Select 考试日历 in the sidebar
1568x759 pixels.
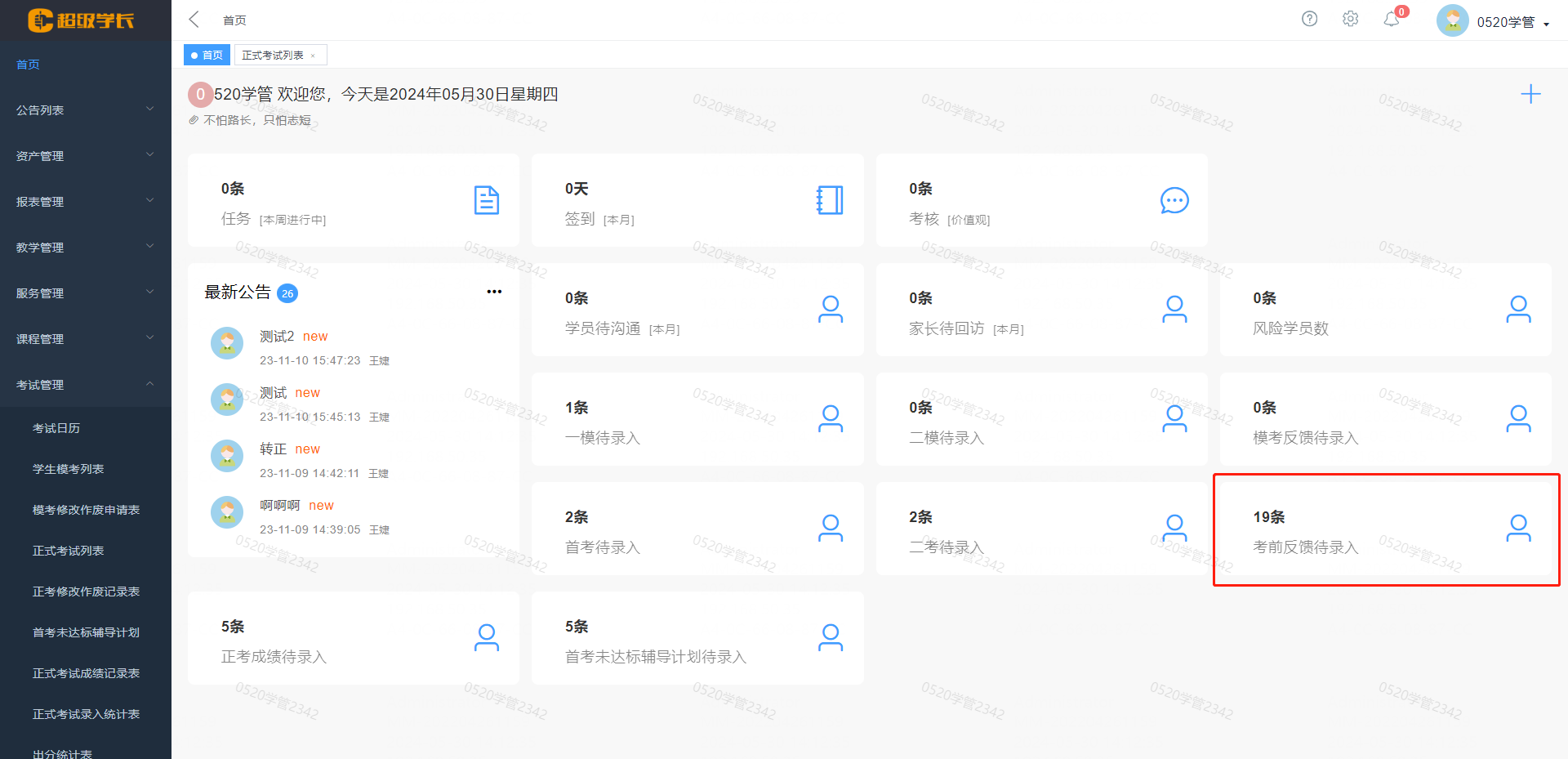coord(56,428)
